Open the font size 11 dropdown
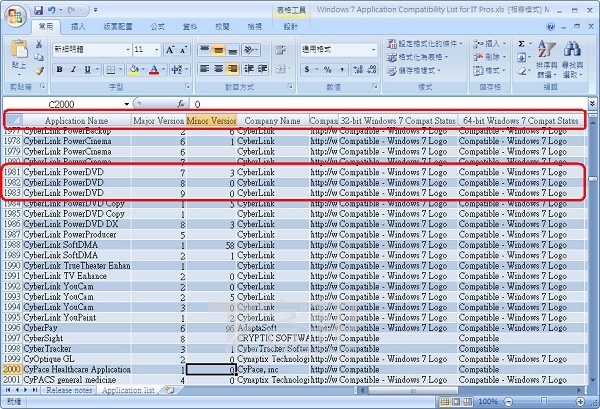 (157, 50)
